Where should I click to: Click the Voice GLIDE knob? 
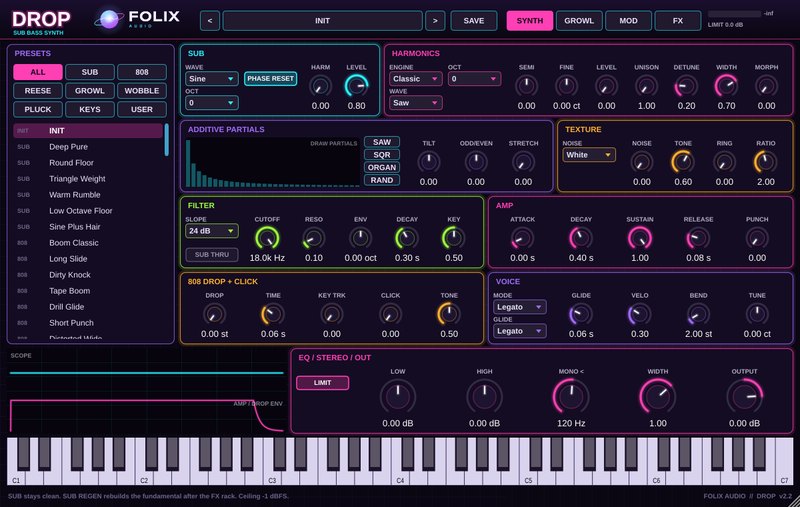(581, 314)
